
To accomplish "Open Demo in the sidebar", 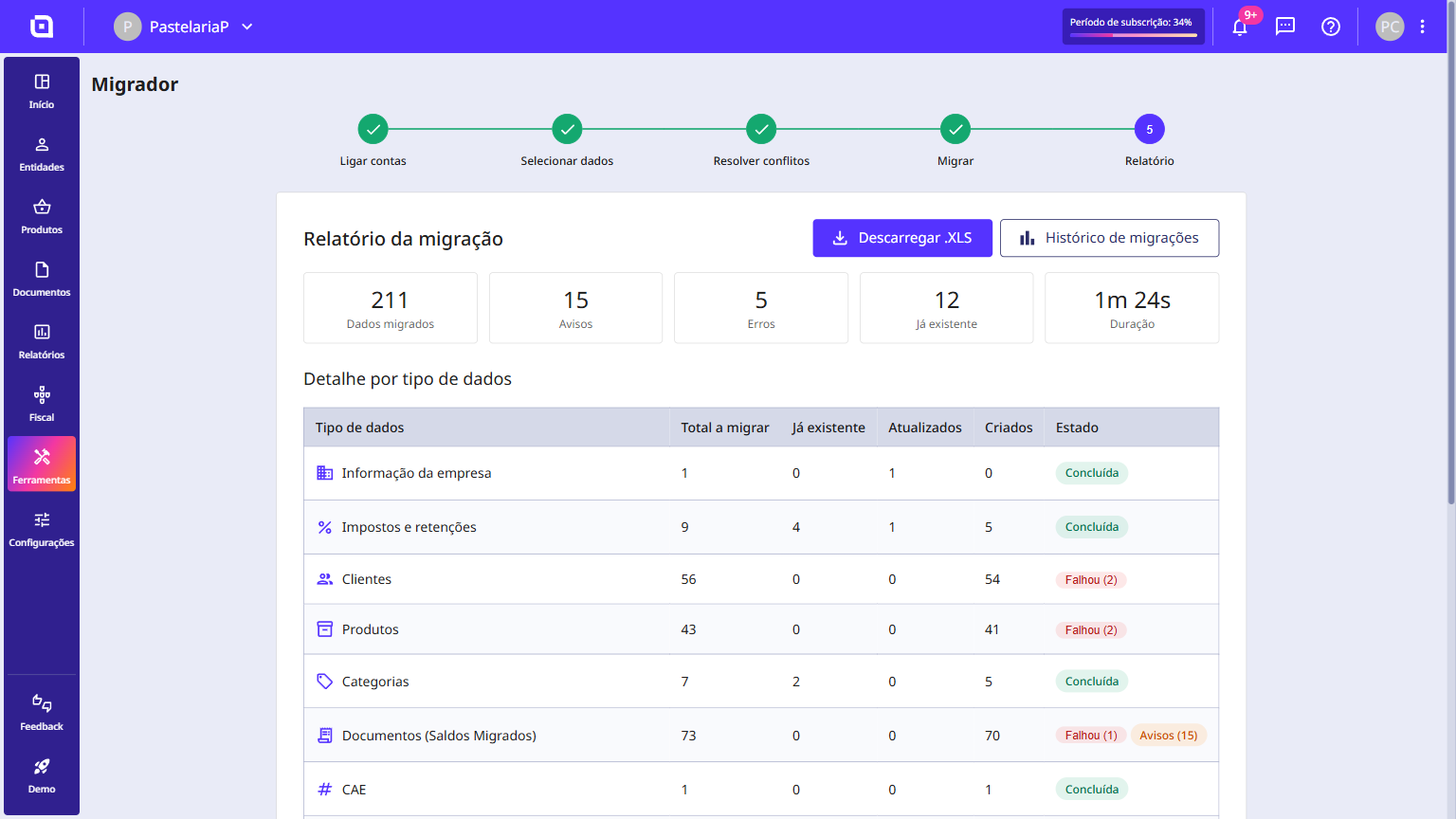I will click(42, 776).
